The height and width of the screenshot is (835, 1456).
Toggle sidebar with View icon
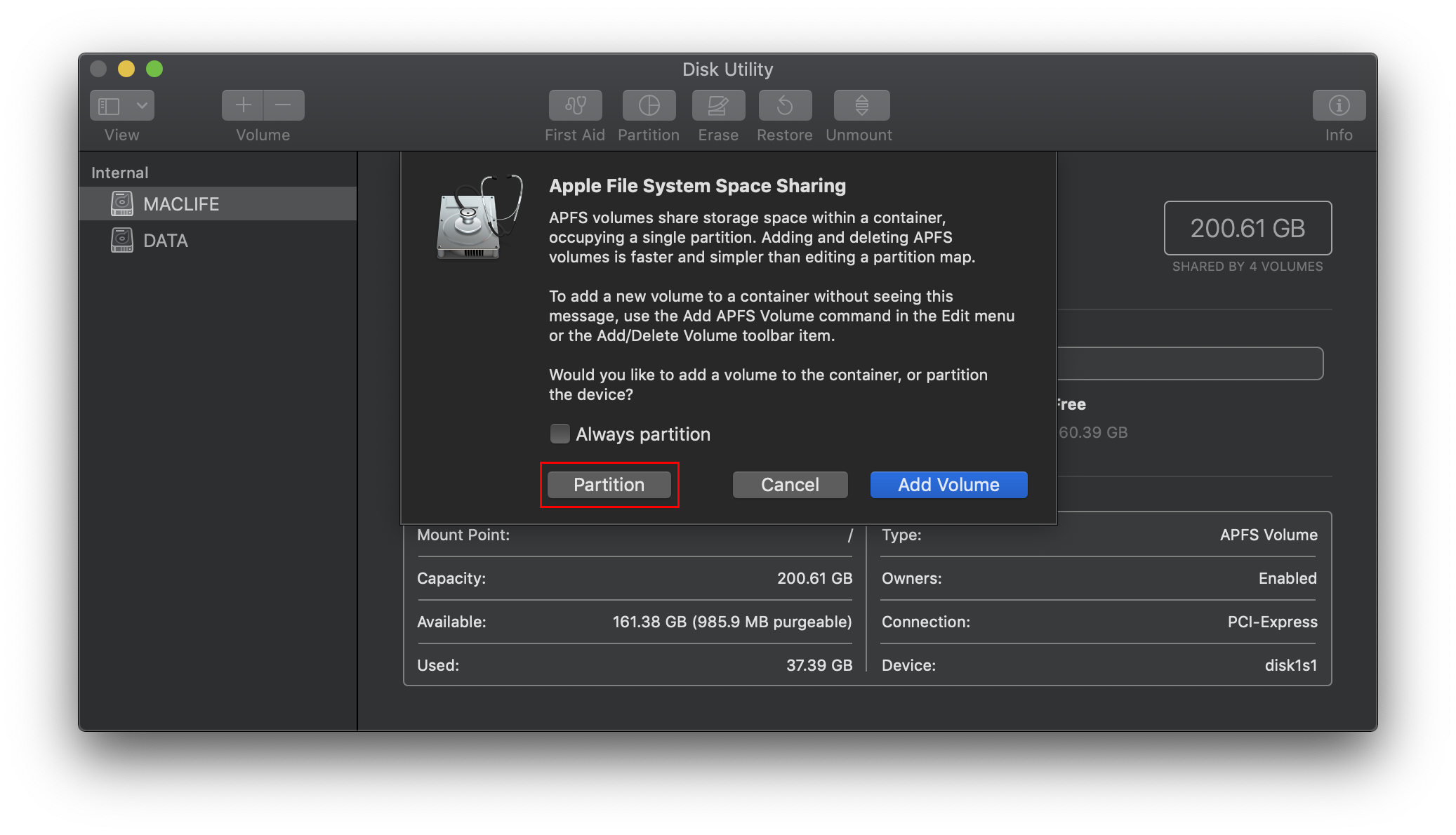click(x=109, y=105)
